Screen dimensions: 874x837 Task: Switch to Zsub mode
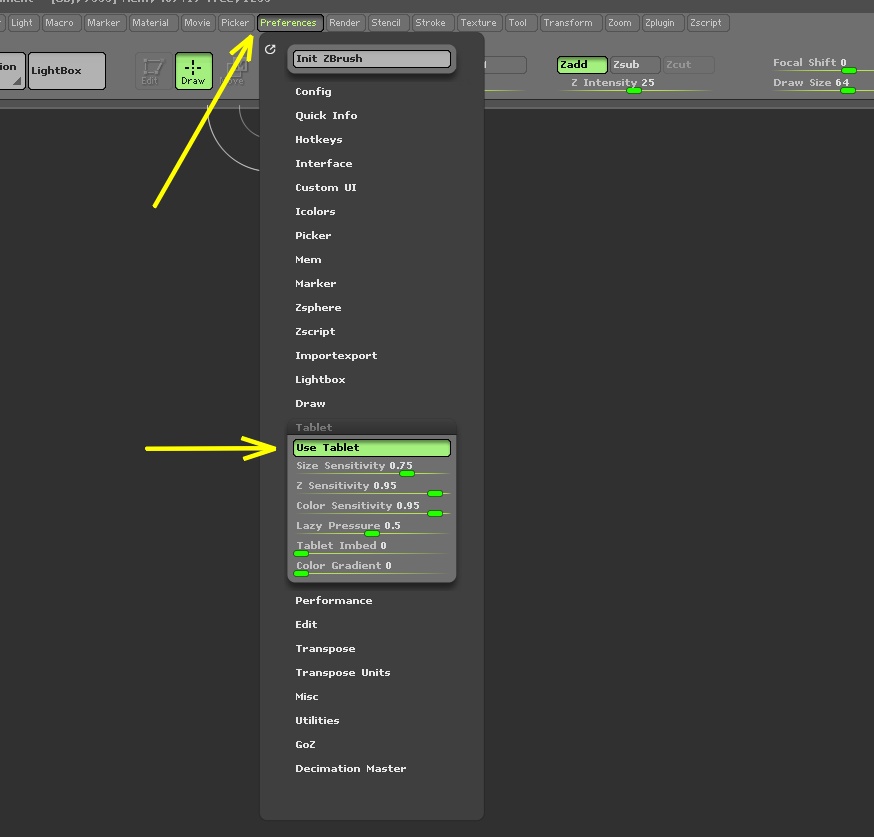[x=635, y=65]
